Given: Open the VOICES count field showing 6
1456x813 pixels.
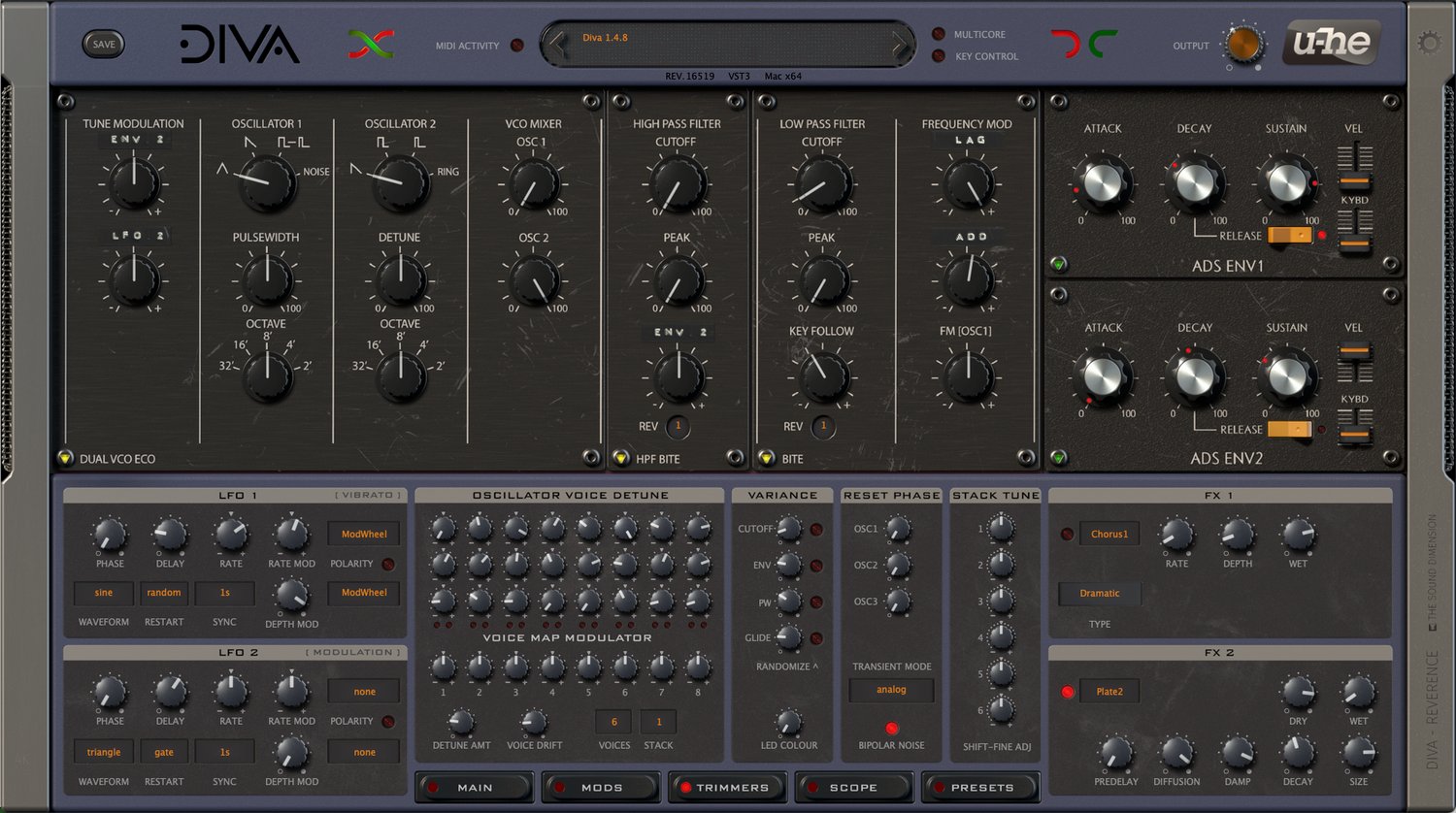Looking at the screenshot, I should click(613, 722).
